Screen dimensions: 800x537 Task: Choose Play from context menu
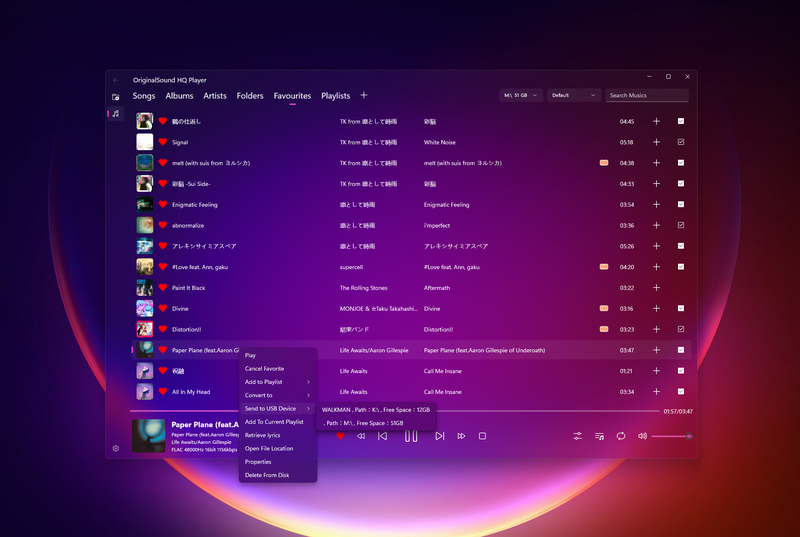[x=278, y=355]
